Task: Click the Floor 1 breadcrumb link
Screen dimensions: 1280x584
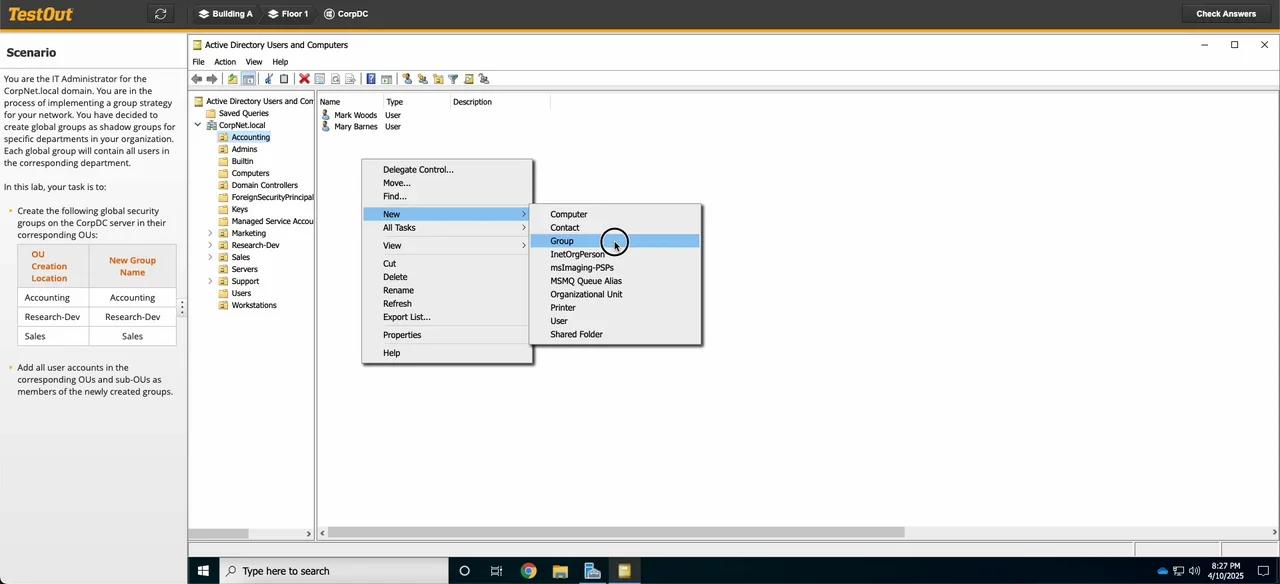Action: (x=288, y=14)
